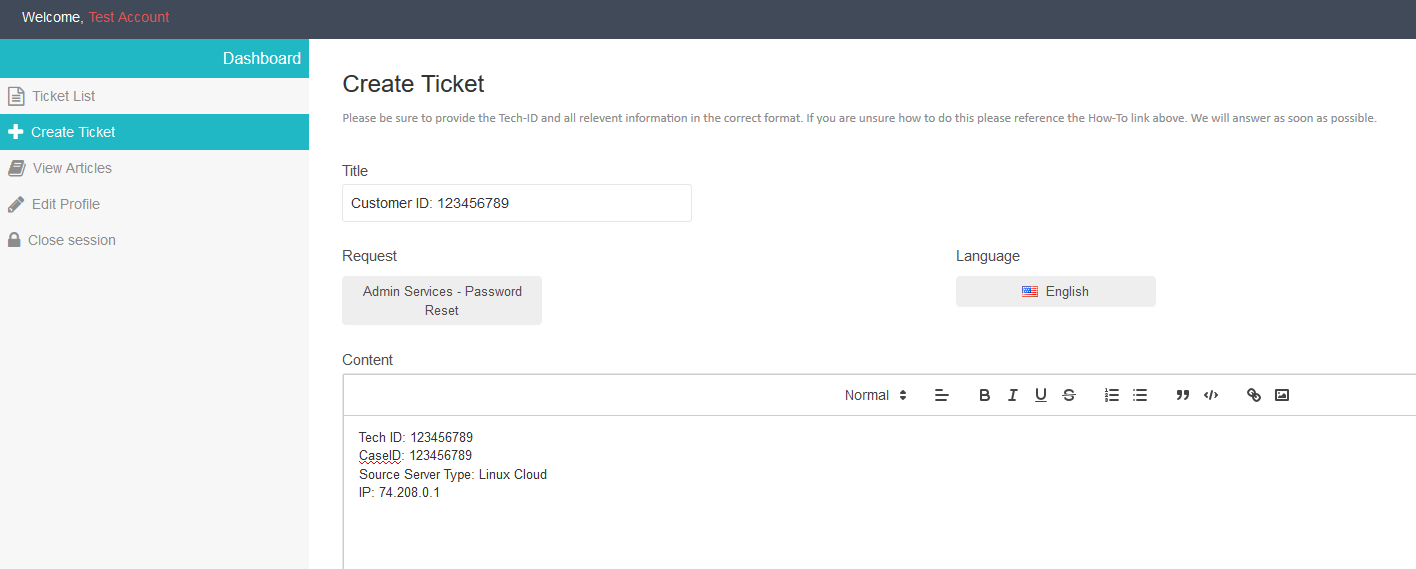Open the text alignment dropdown
This screenshot has height=569, width=1416.
click(x=941, y=395)
